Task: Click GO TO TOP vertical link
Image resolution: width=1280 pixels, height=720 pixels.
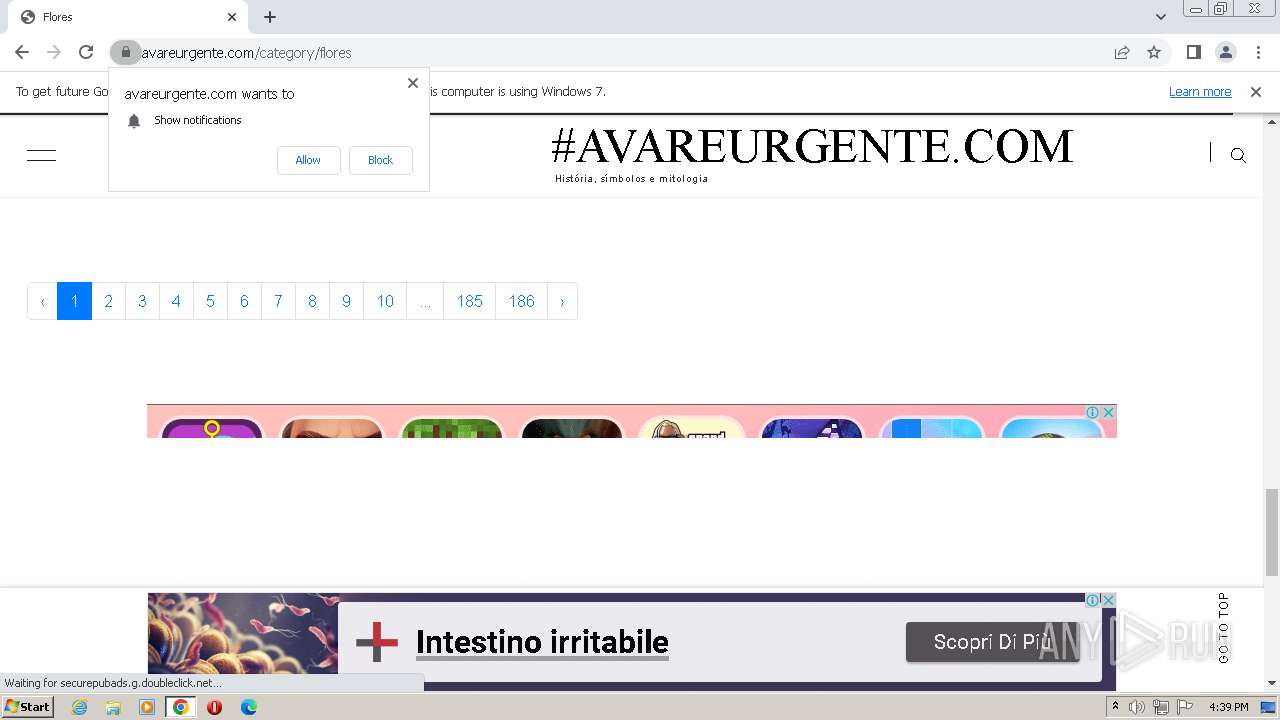Action: pyautogui.click(x=1223, y=628)
